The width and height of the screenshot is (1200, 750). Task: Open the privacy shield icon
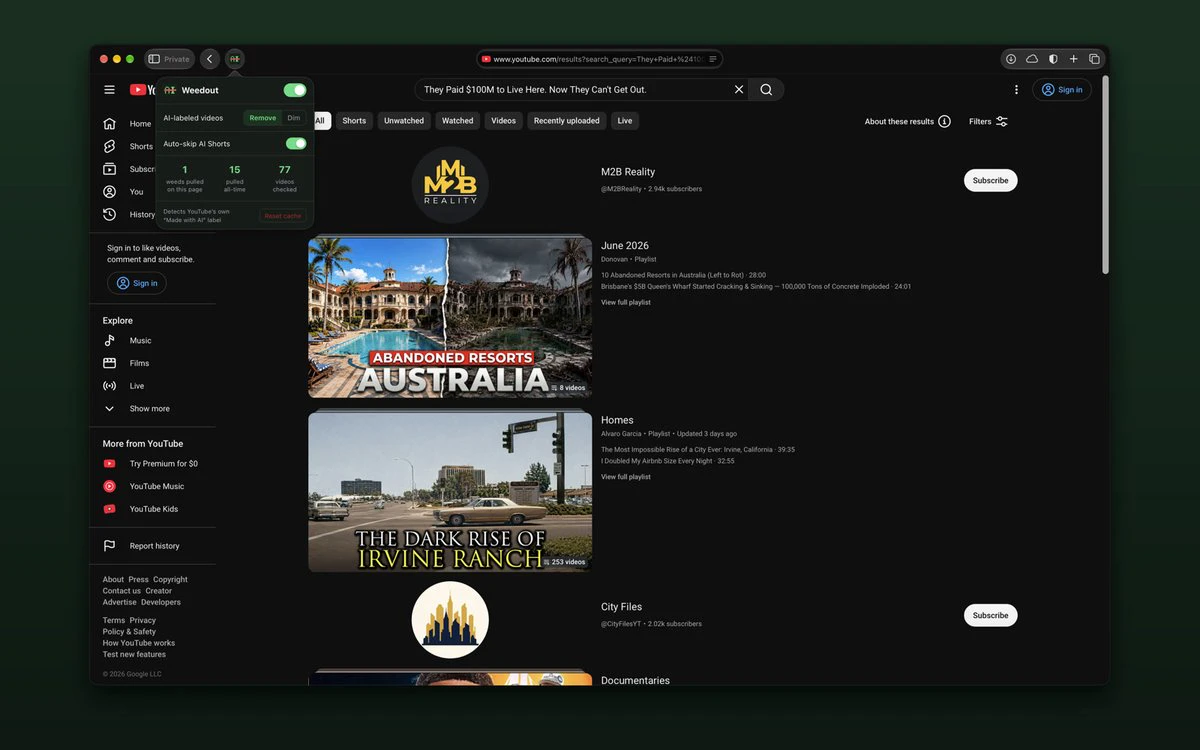(1053, 59)
